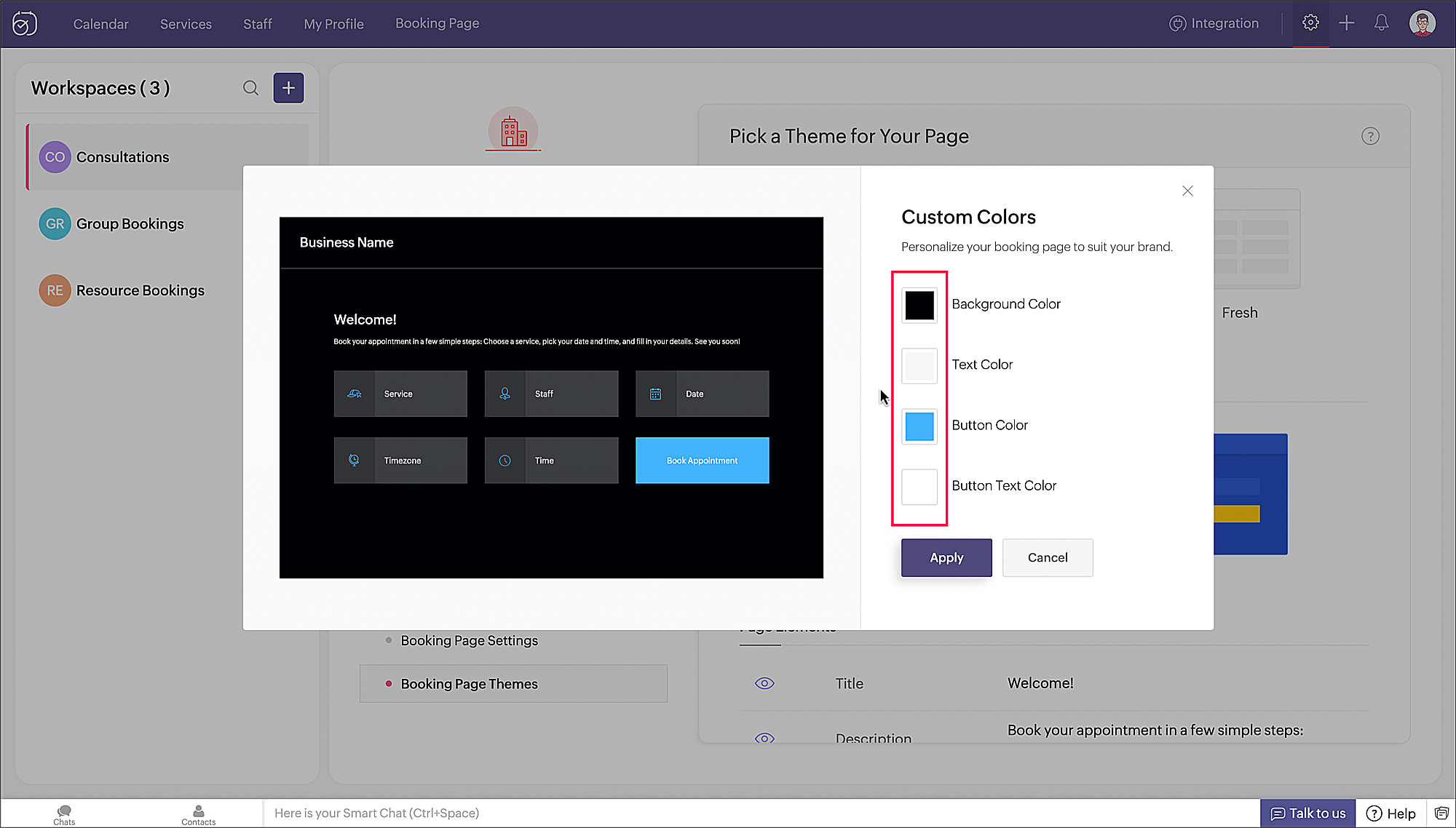The image size is (1456, 828).
Task: Click the settings gear icon
Action: [1310, 23]
